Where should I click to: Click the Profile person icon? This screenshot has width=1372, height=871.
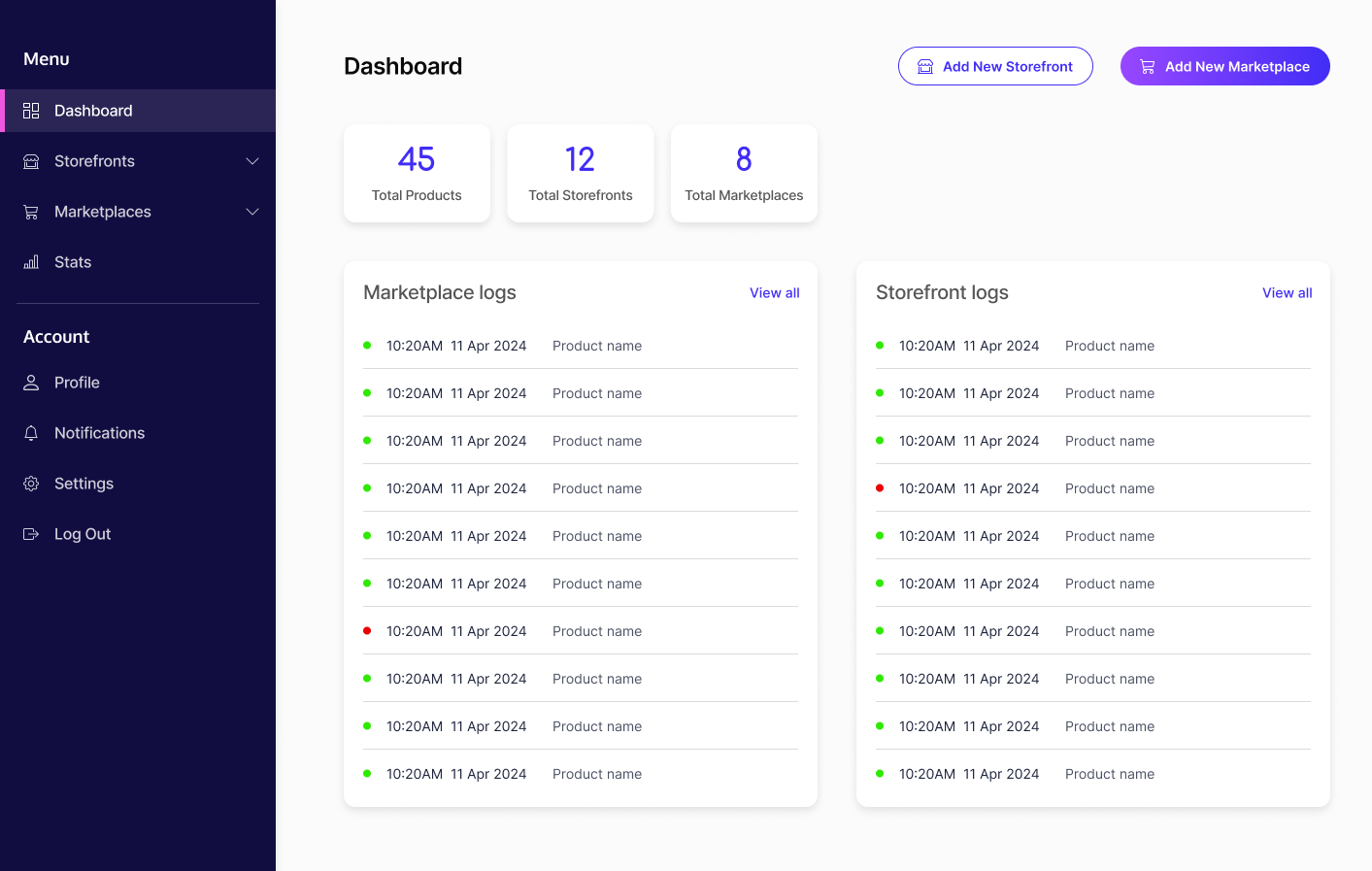[31, 383]
